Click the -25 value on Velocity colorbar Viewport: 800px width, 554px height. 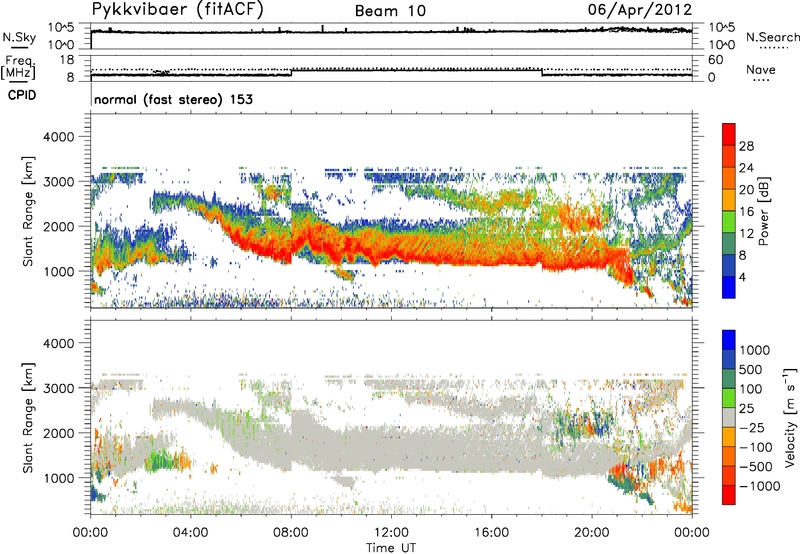(x=752, y=428)
